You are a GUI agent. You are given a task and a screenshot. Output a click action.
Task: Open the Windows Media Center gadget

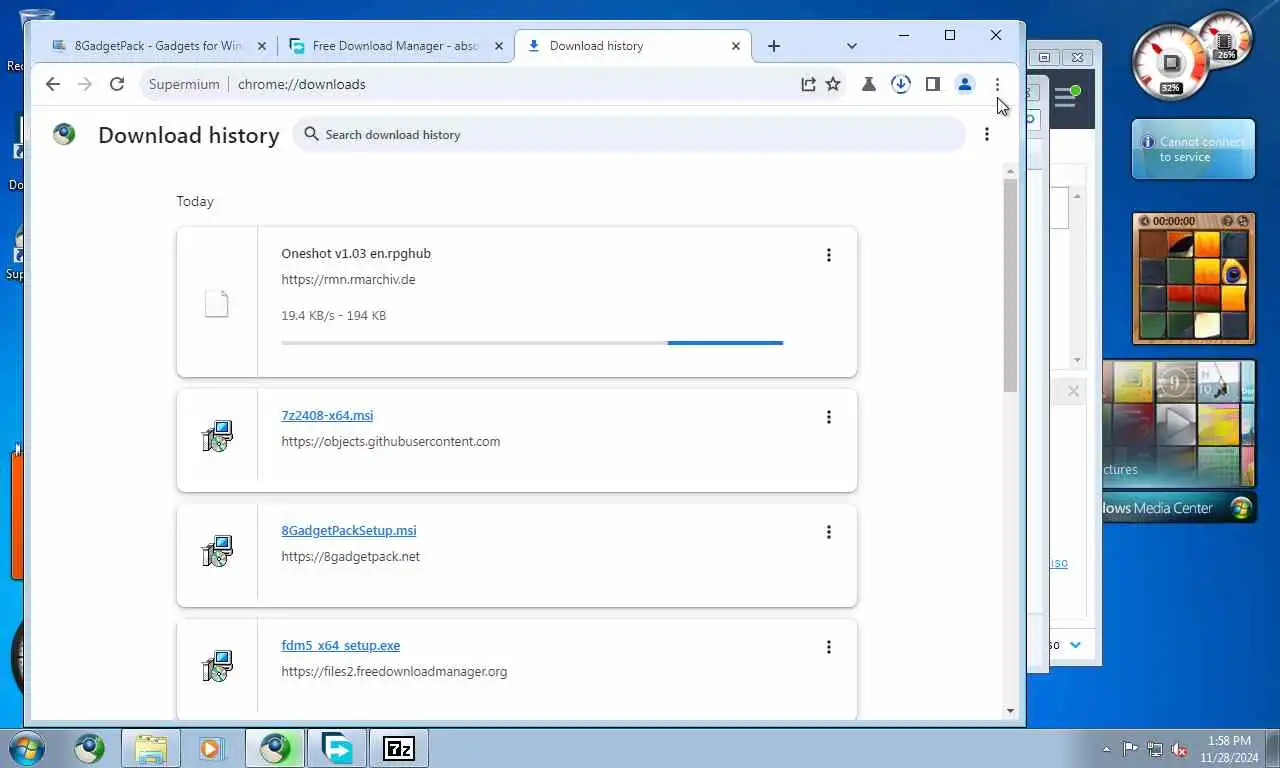(x=1178, y=442)
